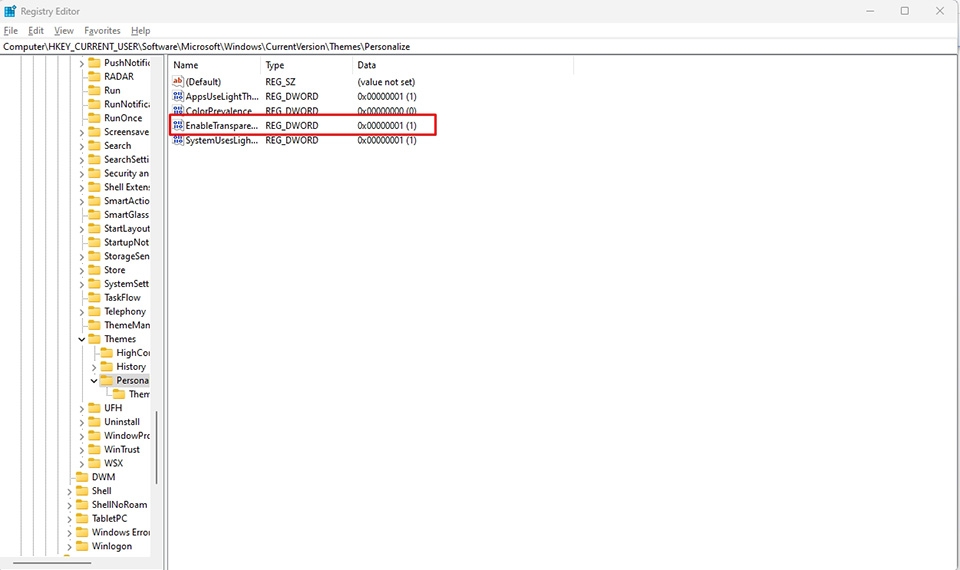Select the TabletPC folder icon
The image size is (960, 570).
coord(82,519)
